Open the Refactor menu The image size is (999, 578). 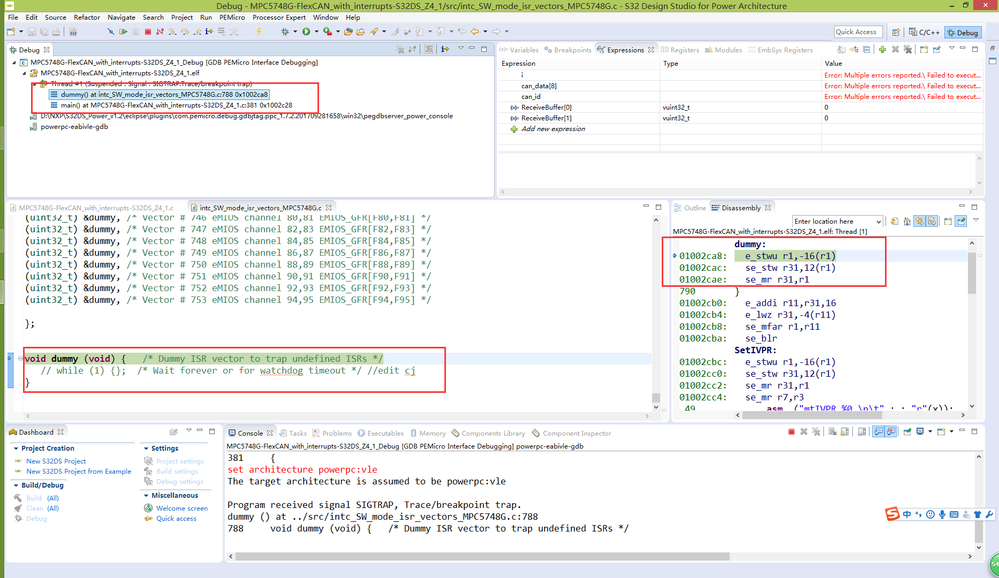coord(87,17)
